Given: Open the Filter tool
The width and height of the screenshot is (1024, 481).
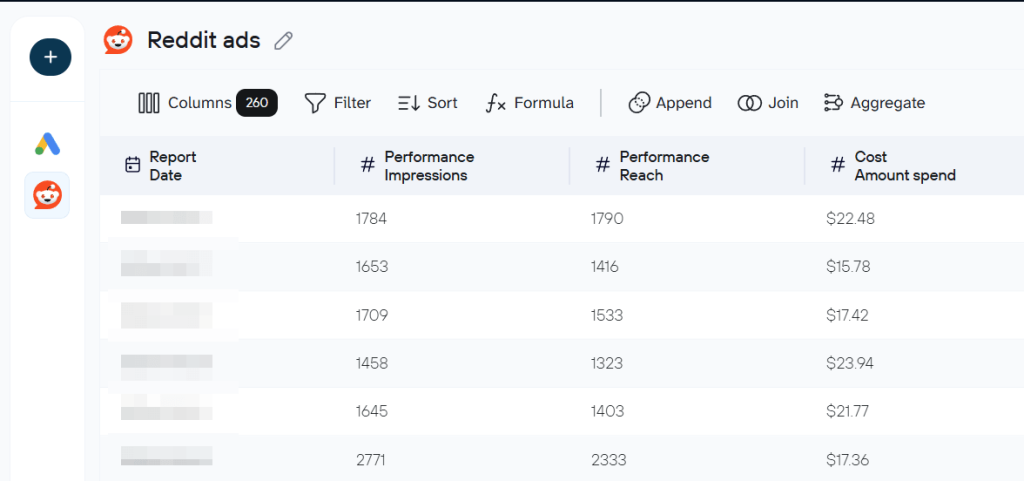Looking at the screenshot, I should [x=338, y=103].
